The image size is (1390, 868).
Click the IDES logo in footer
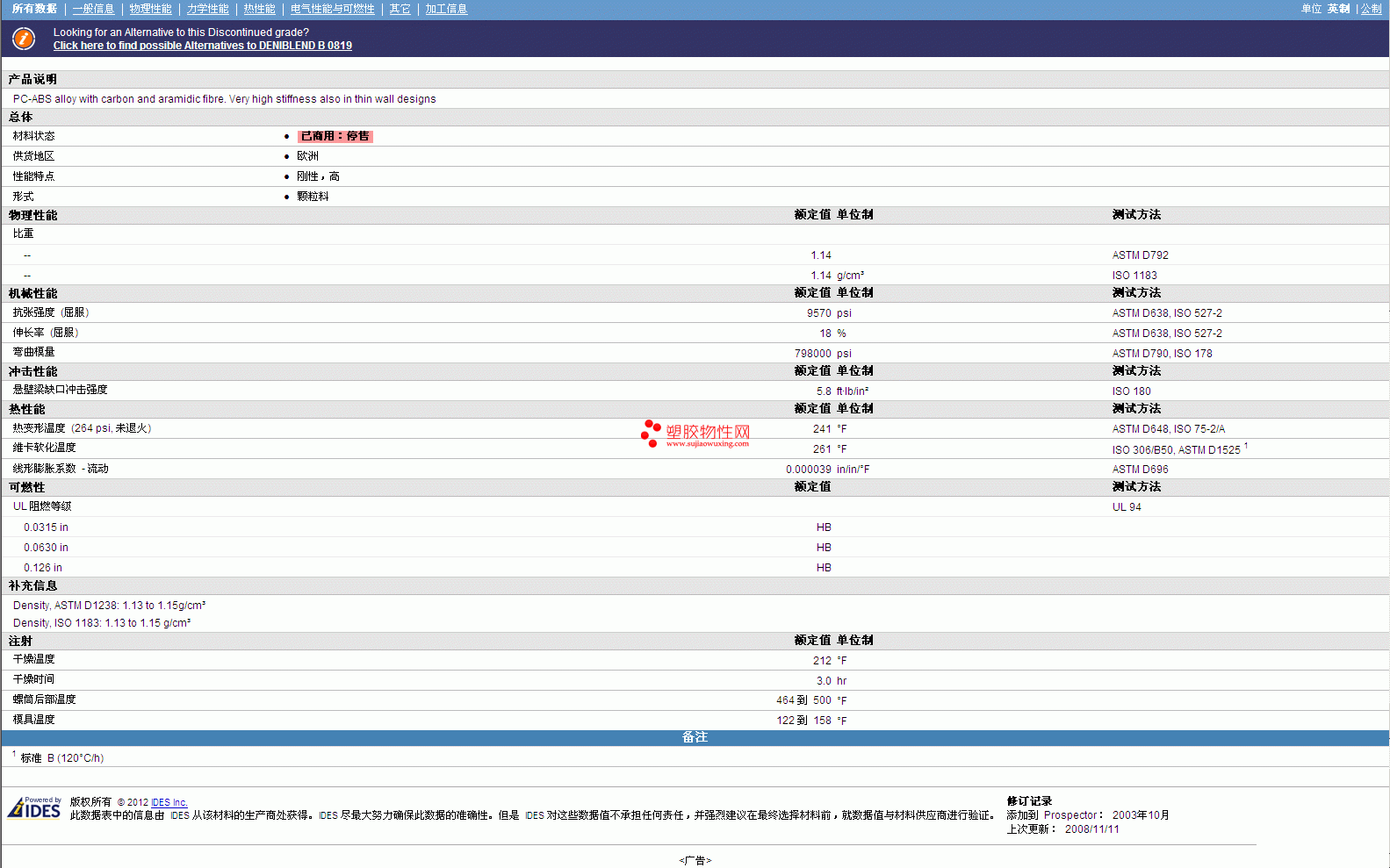point(35,807)
